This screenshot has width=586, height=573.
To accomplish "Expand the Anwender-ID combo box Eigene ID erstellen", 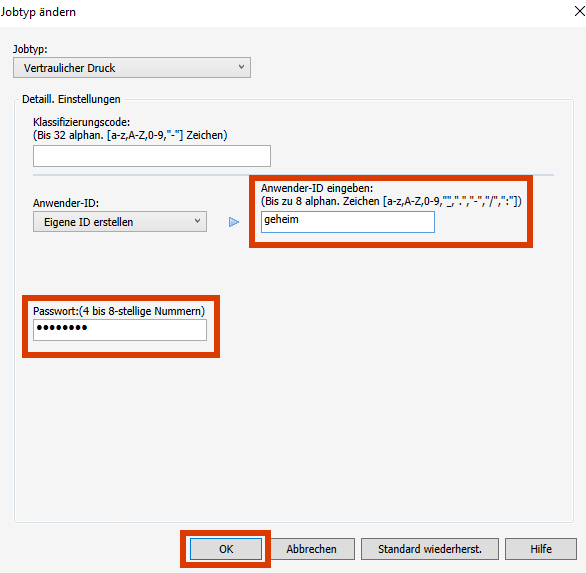I will 120,222.
